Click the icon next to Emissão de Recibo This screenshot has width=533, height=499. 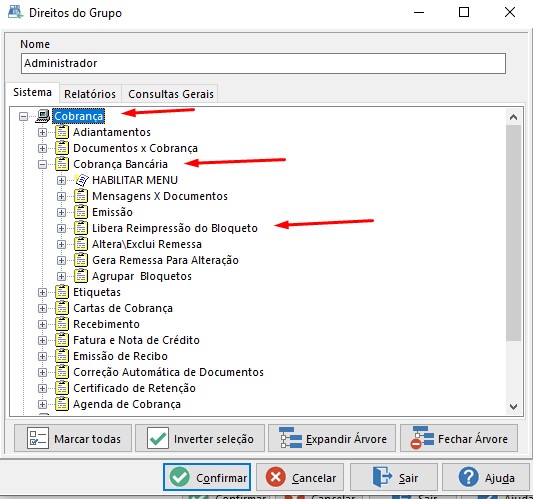pyautogui.click(x=62, y=356)
